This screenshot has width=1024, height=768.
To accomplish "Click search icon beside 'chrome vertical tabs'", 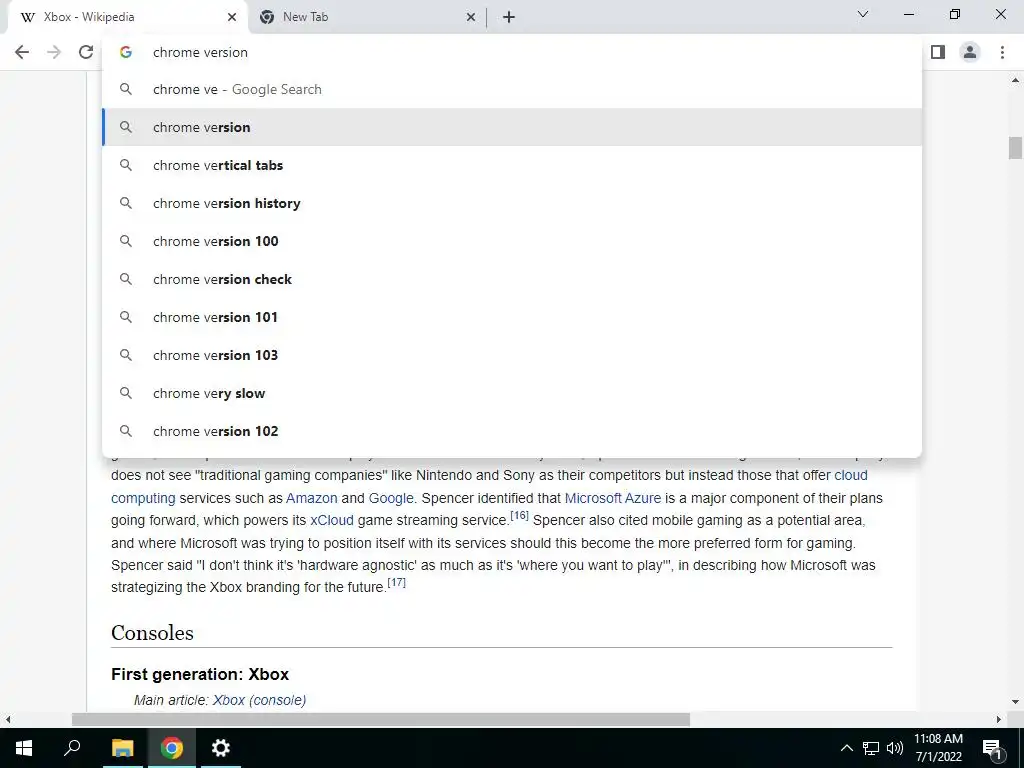I will click(126, 165).
